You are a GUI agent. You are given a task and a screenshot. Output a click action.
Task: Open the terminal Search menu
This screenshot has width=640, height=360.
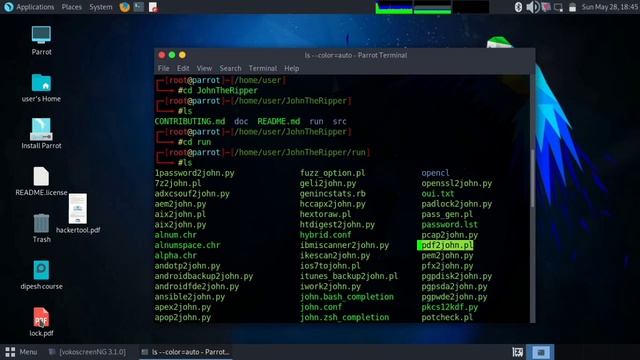(230, 68)
